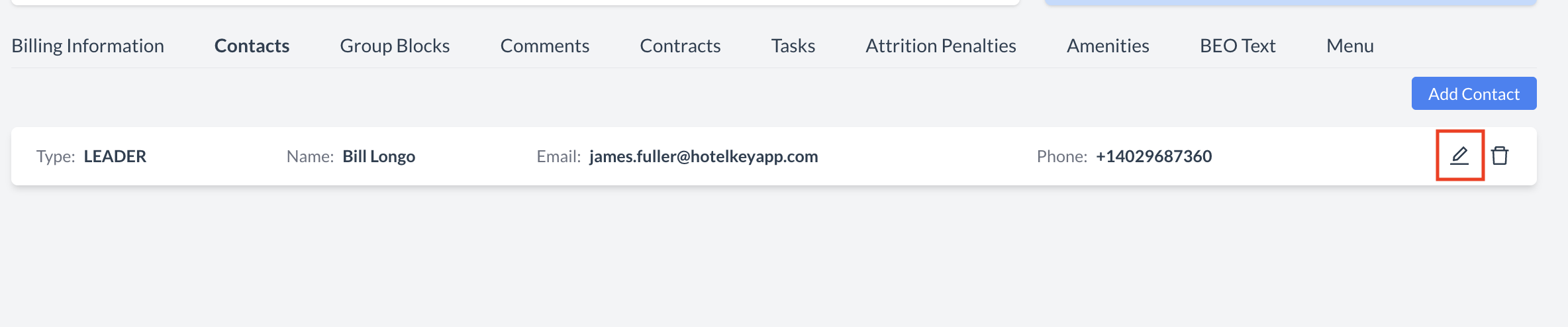Delete the Bill Longo contact using trash icon
This screenshot has height=327, width=1568.
[1500, 156]
